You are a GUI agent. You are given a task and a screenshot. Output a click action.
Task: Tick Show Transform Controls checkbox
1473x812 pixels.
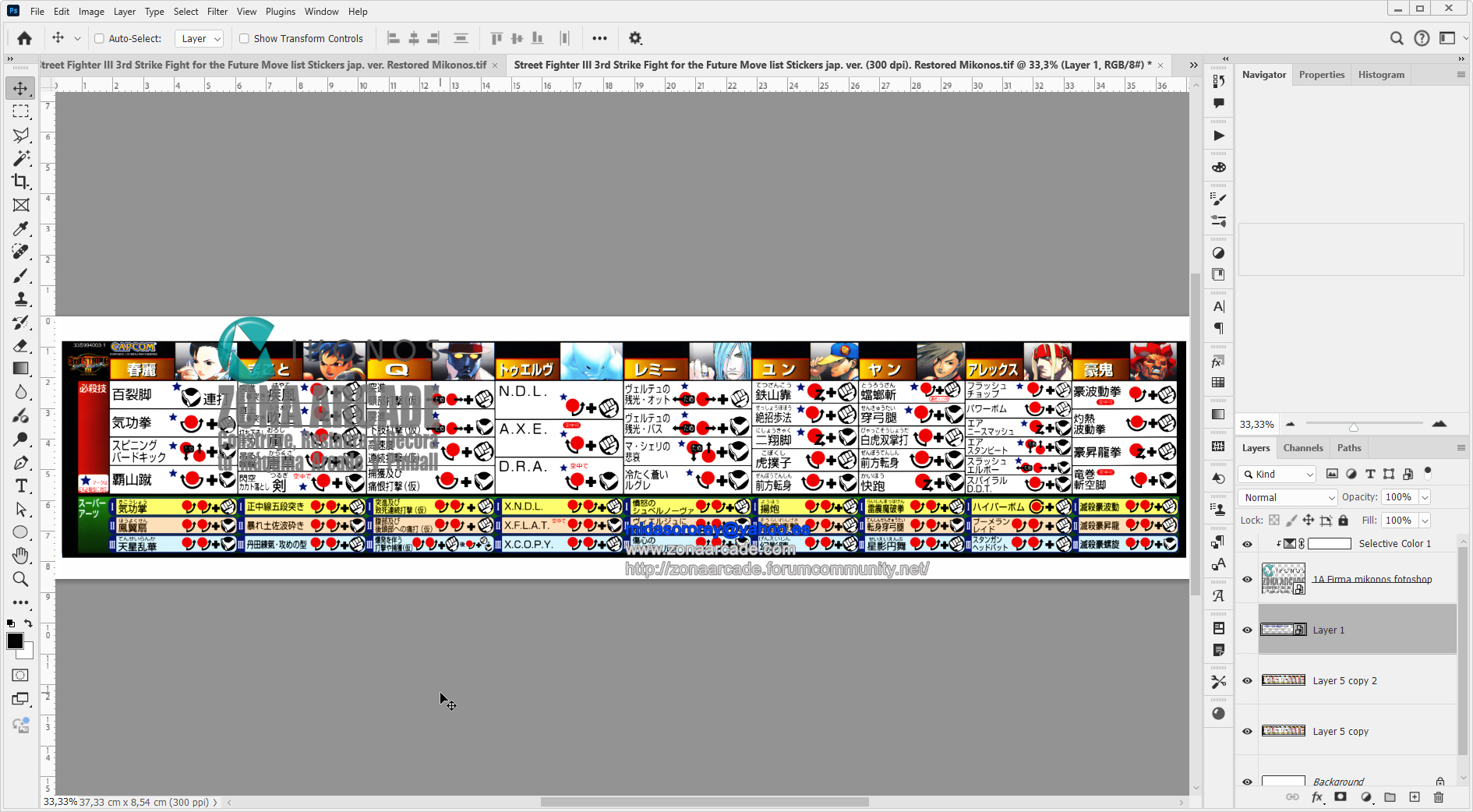coord(244,38)
